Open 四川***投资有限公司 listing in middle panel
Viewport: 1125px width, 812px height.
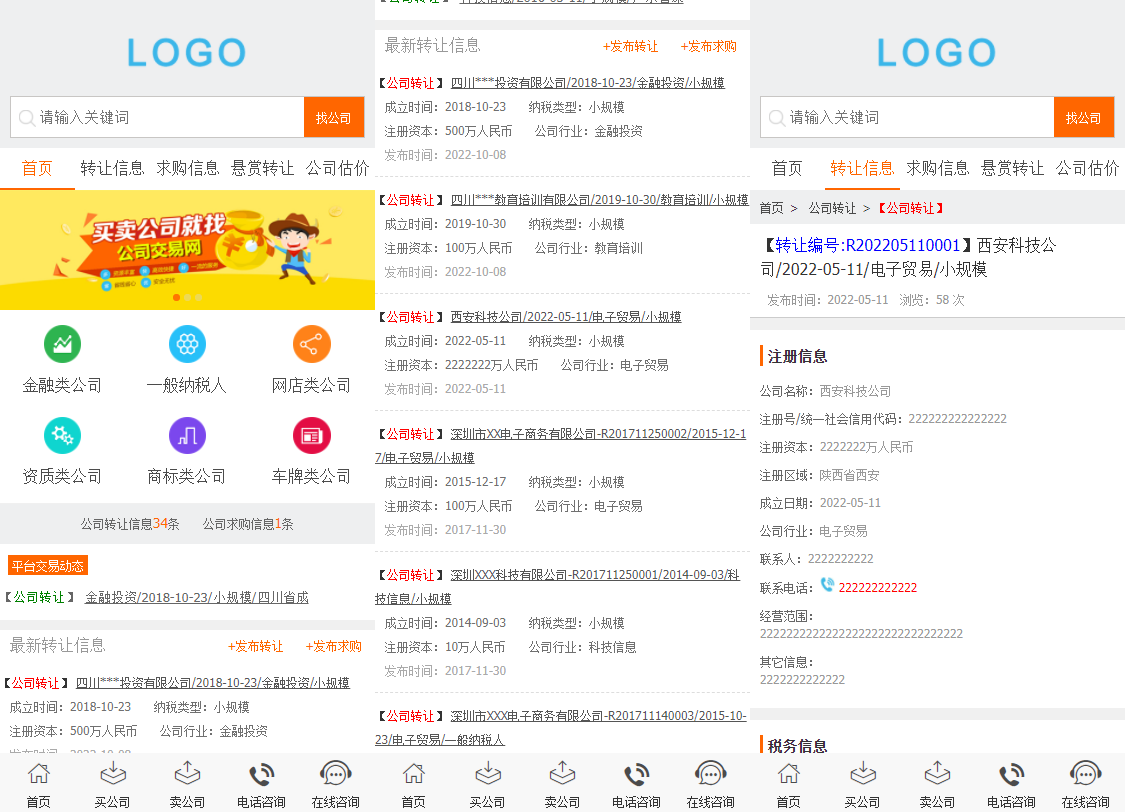[x=588, y=83]
